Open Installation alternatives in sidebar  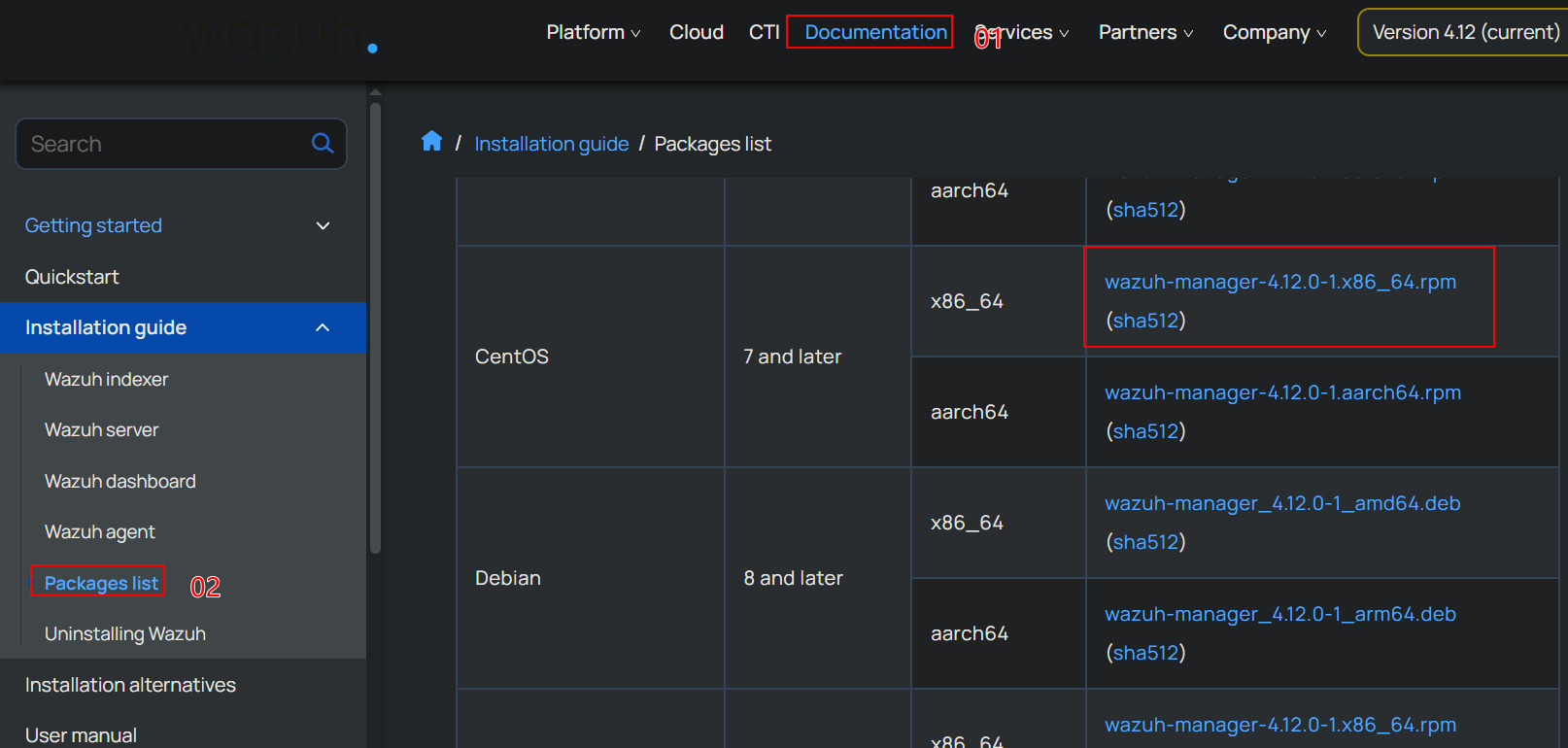[130, 685]
